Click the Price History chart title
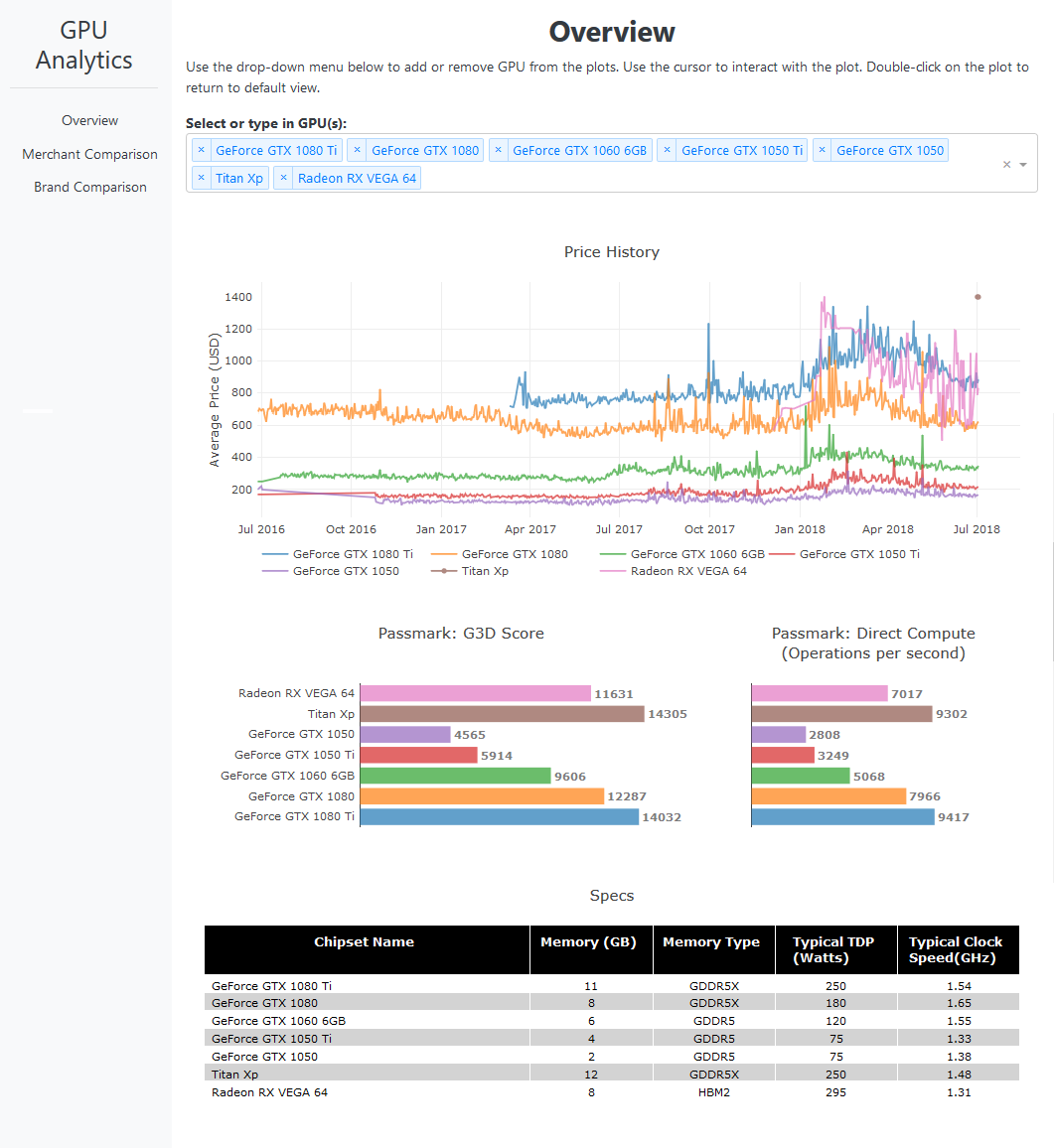Viewport: 1054px width, 1148px height. tap(612, 252)
